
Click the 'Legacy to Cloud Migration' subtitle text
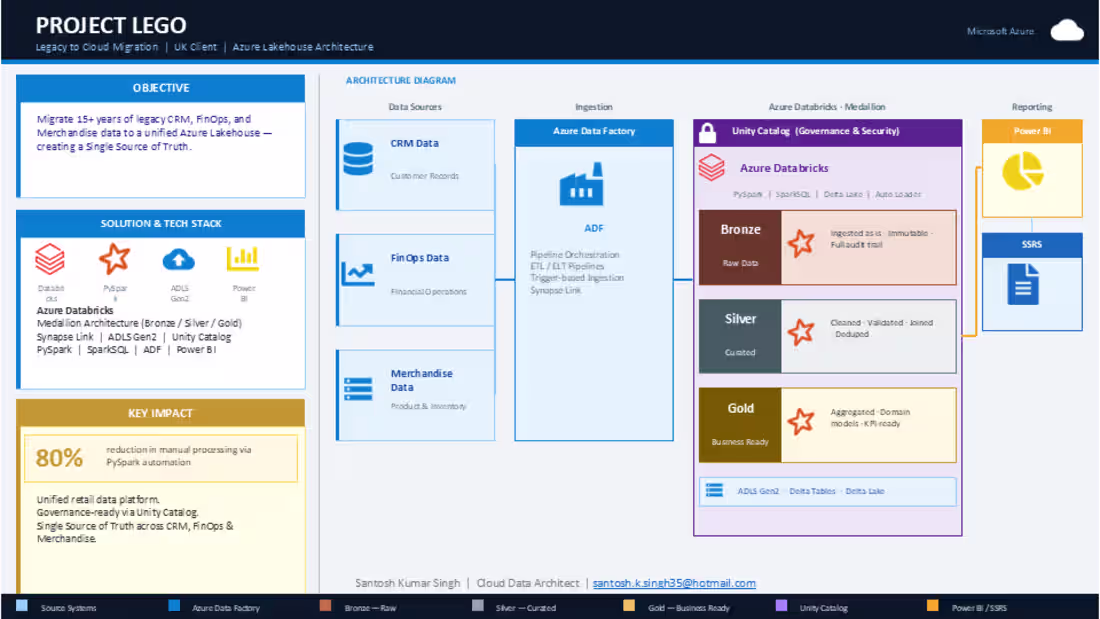(x=97, y=47)
